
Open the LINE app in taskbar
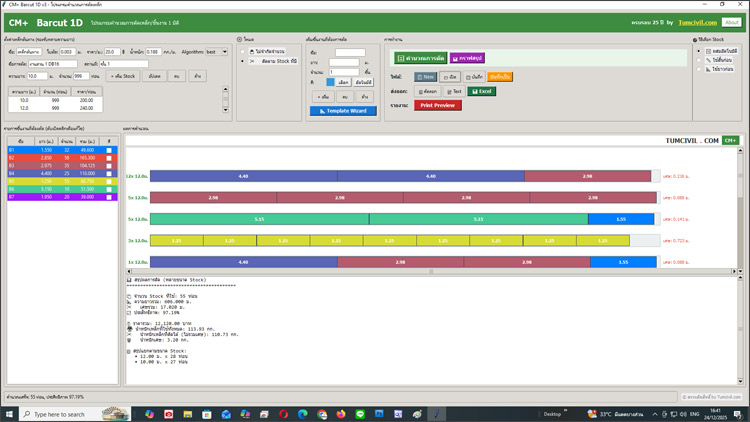click(x=361, y=413)
